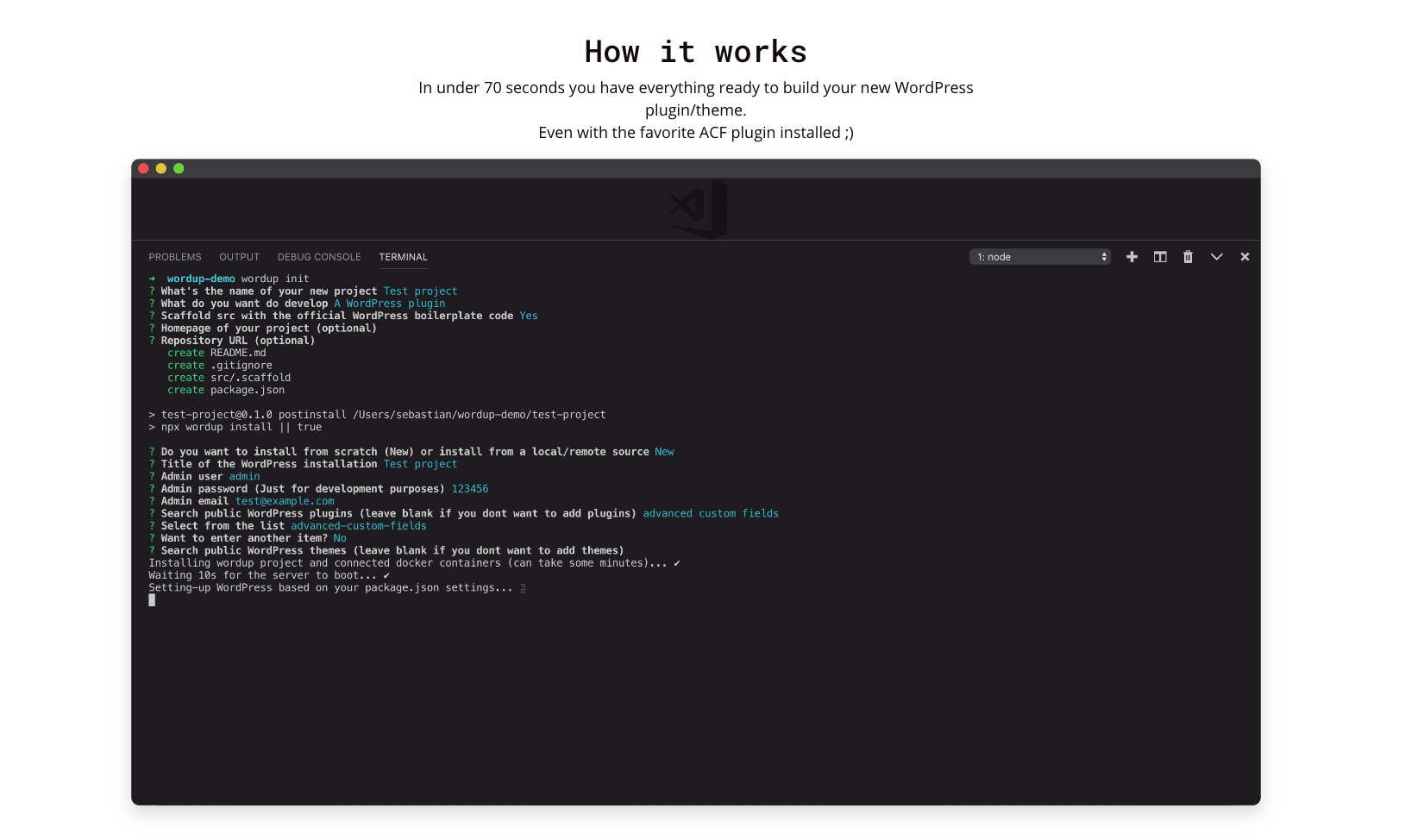The width and height of the screenshot is (1411, 840).
Task: Click the 'Homepage of your project' prompt
Action: click(x=269, y=329)
